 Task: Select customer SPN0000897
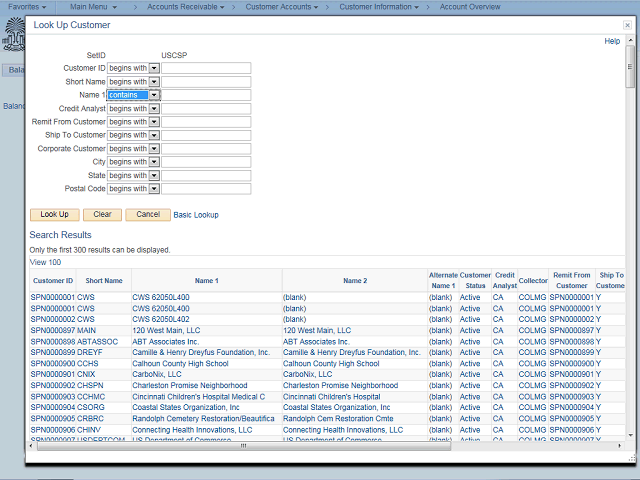tap(53, 331)
